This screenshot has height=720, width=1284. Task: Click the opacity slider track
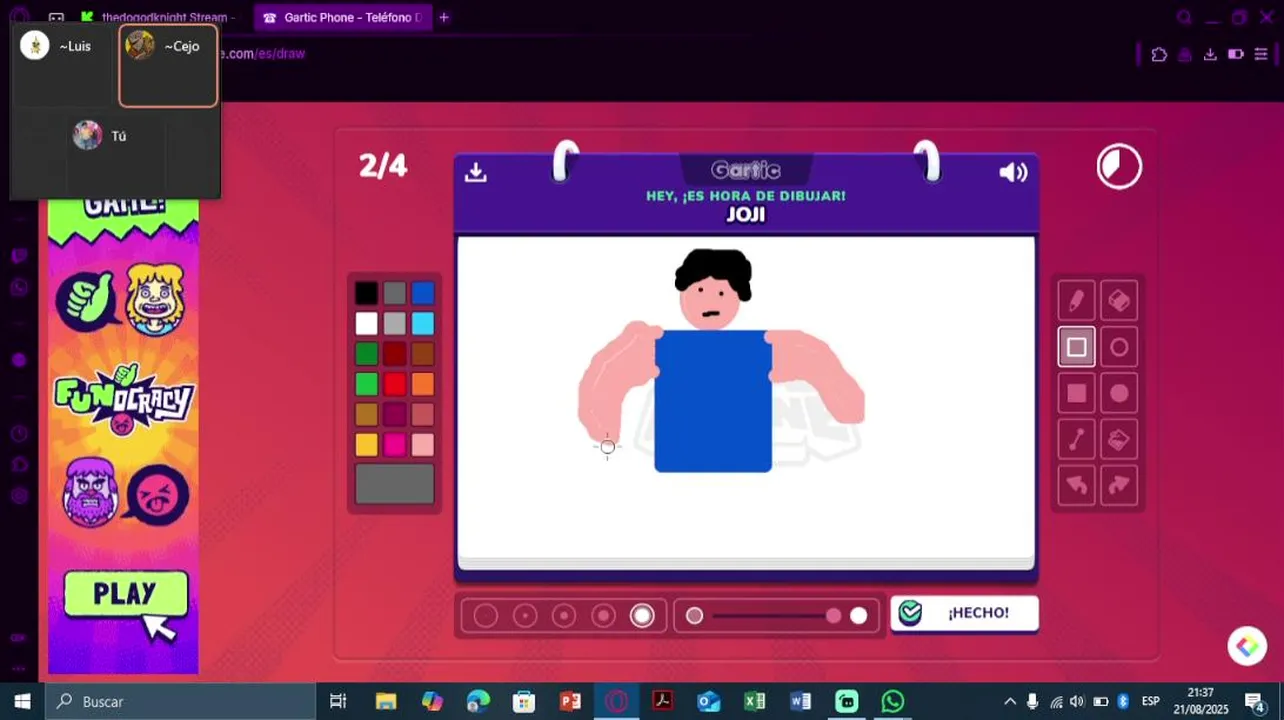point(776,616)
